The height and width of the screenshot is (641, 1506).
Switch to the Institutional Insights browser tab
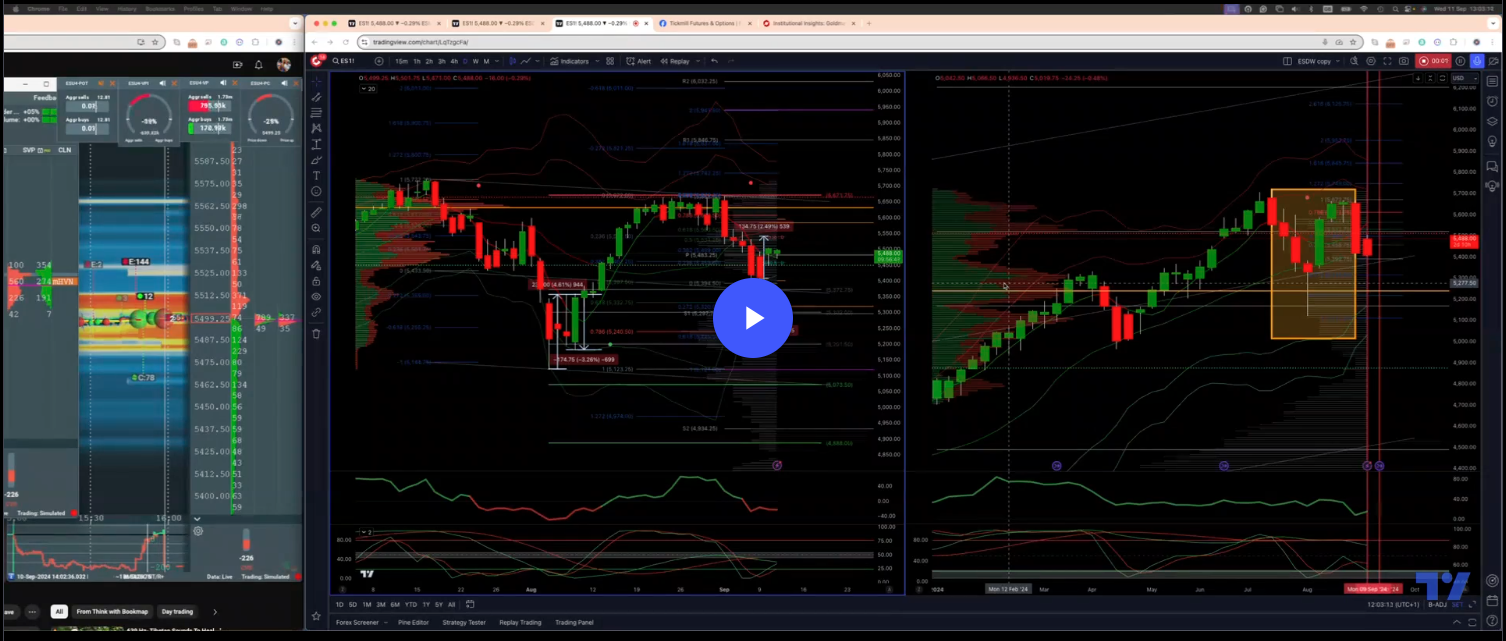pos(809,23)
